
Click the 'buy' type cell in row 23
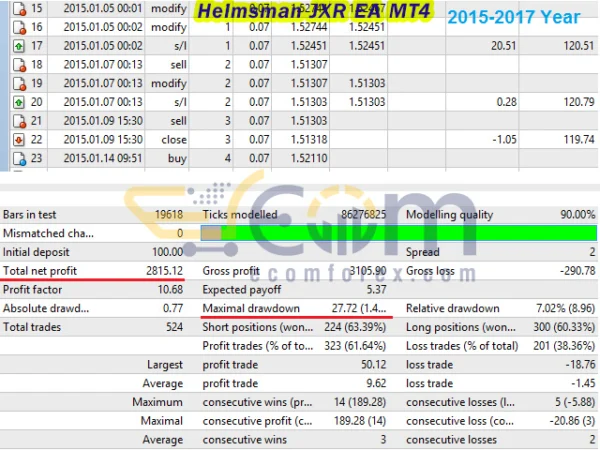click(177, 158)
